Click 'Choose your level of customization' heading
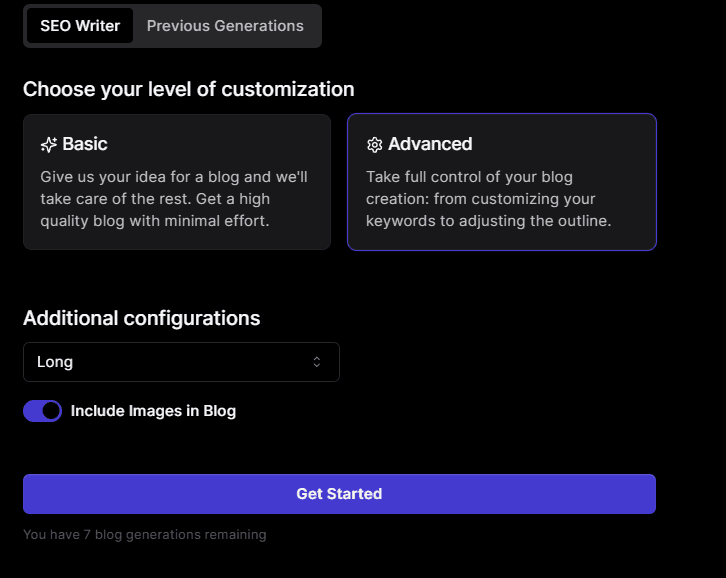This screenshot has width=726, height=578. tap(189, 89)
